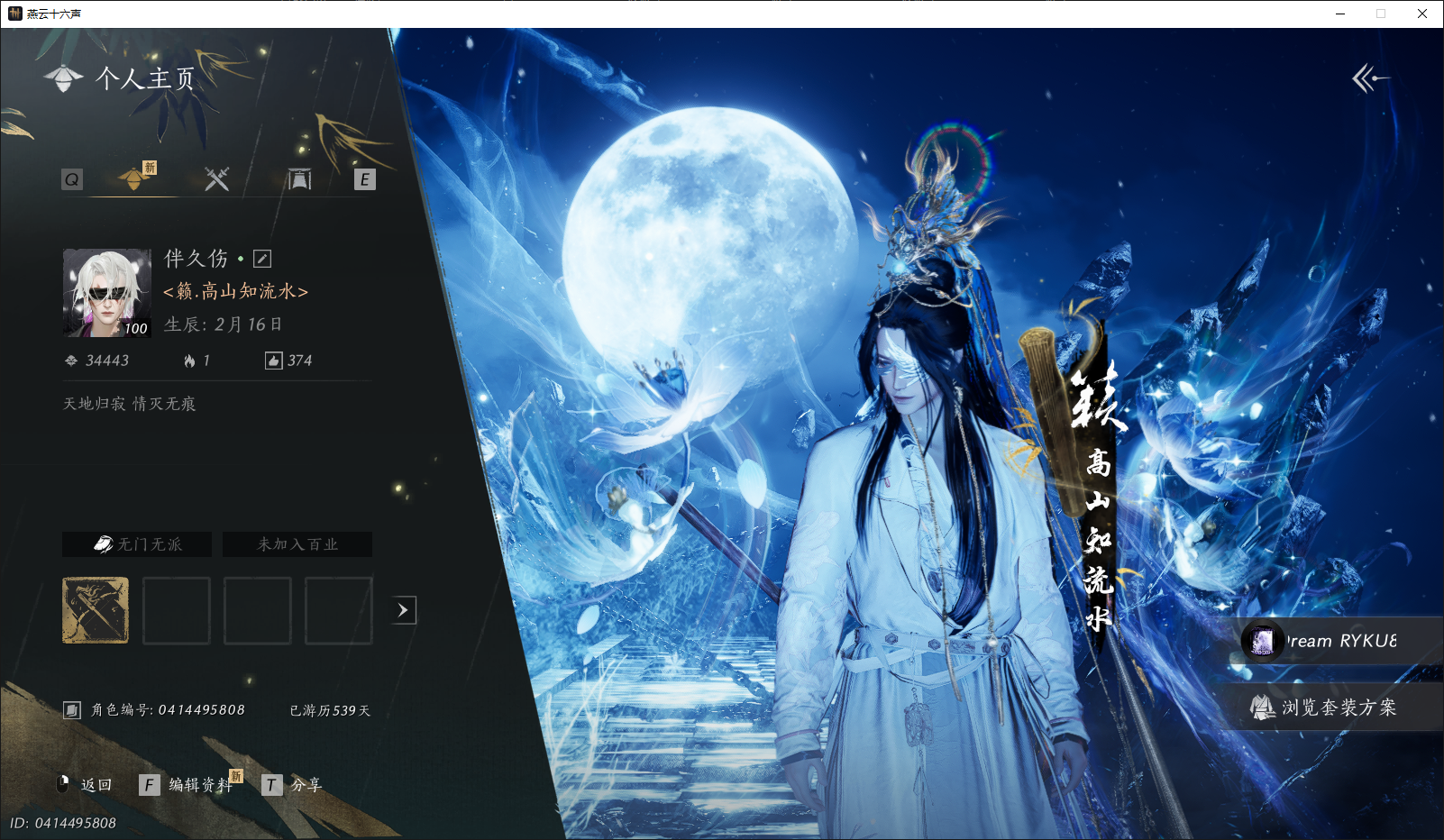Click the 分享 share button
The height and width of the screenshot is (840, 1444).
[292, 785]
